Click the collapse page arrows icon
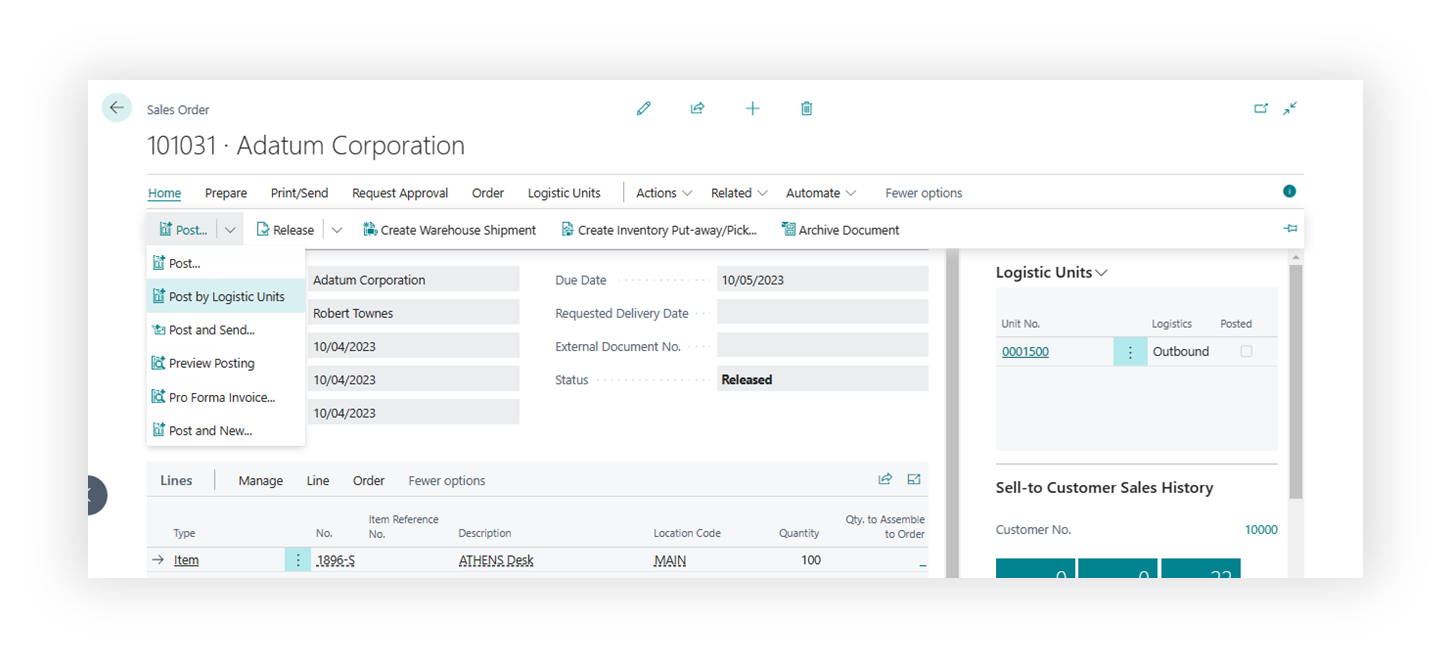The height and width of the screenshot is (658, 1451). [x=1290, y=108]
